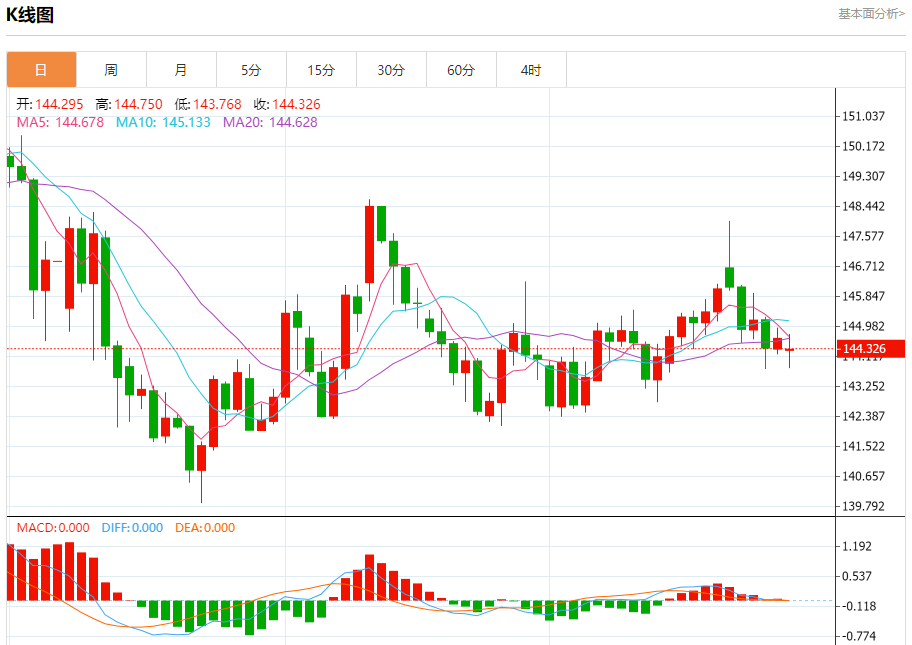
Task: Click the high price 144.750 value
Action: (x=138, y=104)
